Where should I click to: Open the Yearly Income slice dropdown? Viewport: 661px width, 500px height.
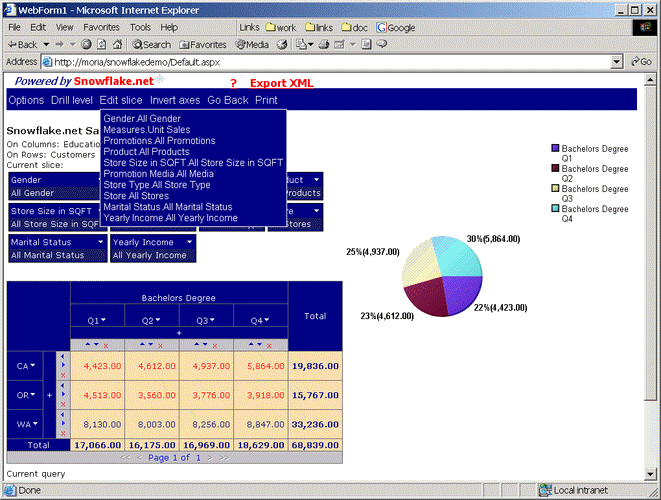click(x=190, y=242)
